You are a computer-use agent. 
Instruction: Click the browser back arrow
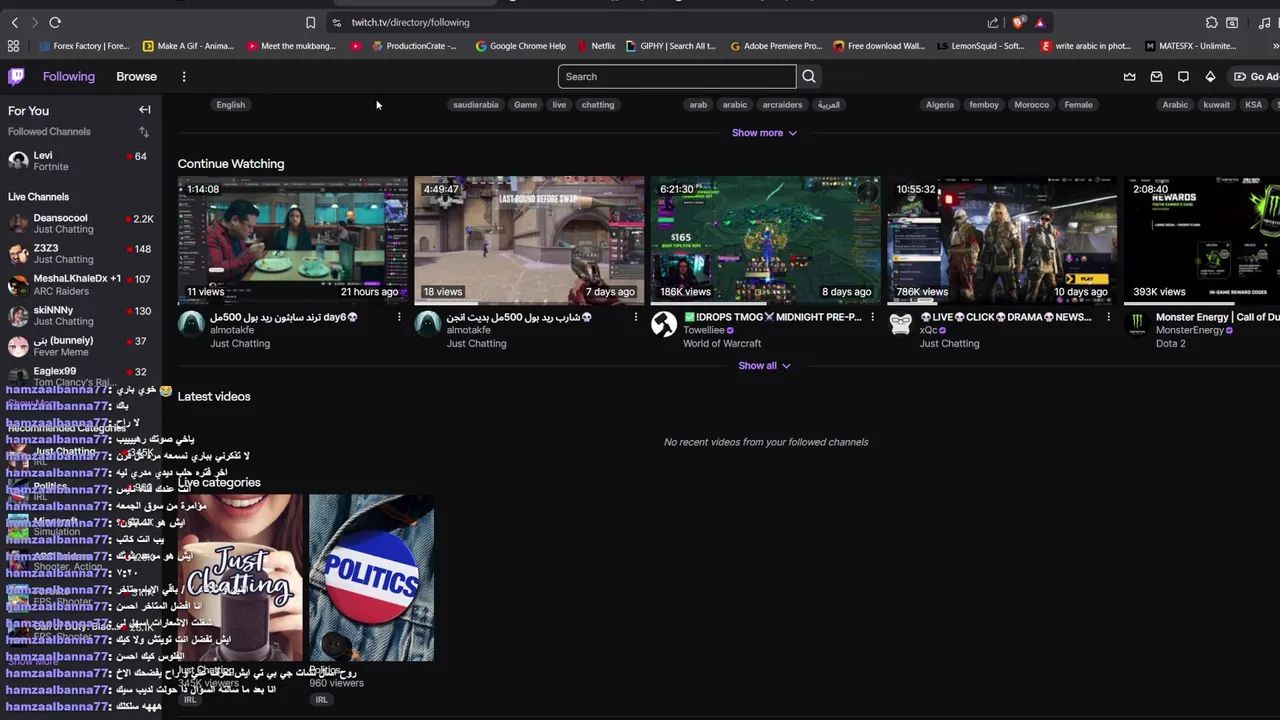point(14,22)
